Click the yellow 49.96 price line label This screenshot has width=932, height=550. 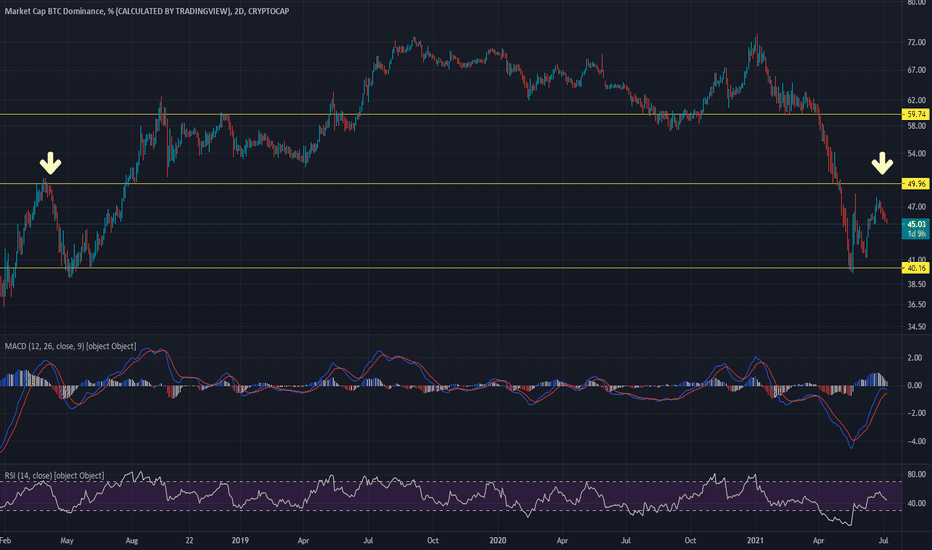(x=916, y=184)
